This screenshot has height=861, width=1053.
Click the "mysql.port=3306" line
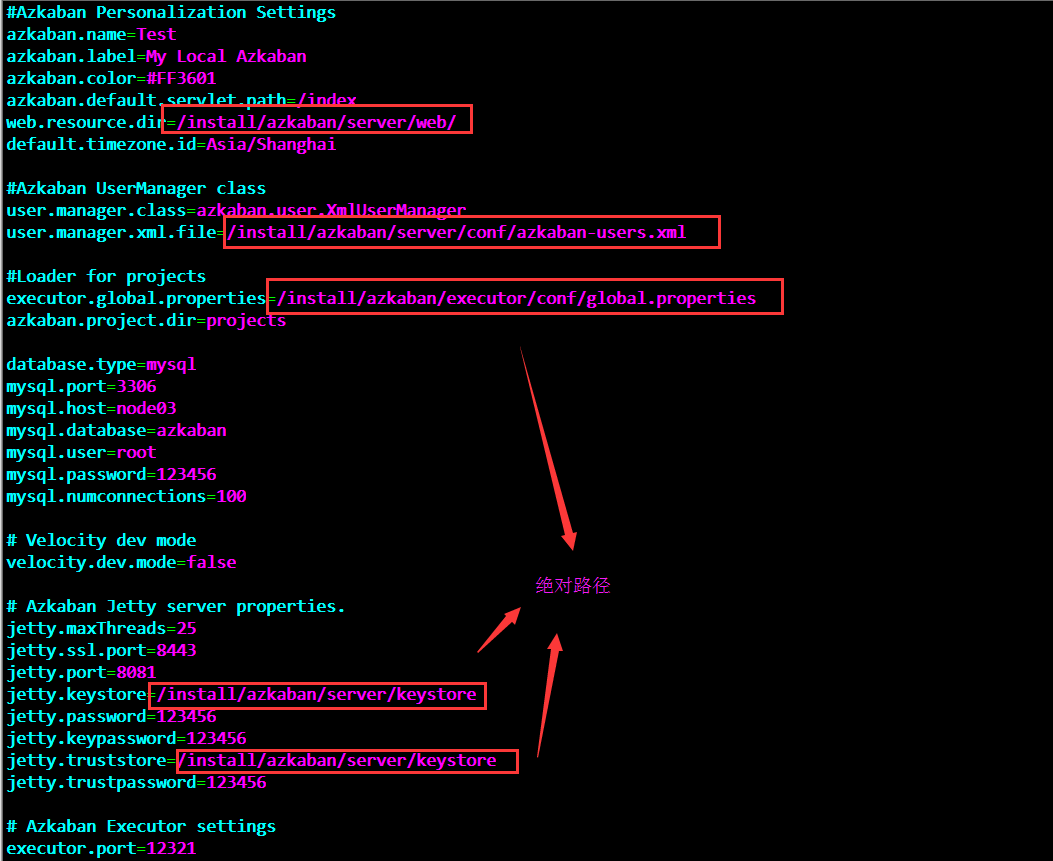[81, 386]
